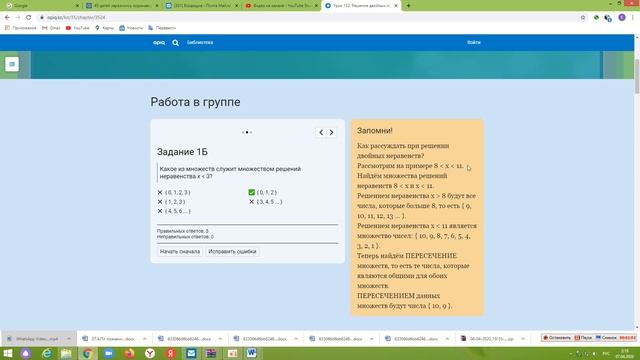Expand options for the zip download

pos(523,339)
